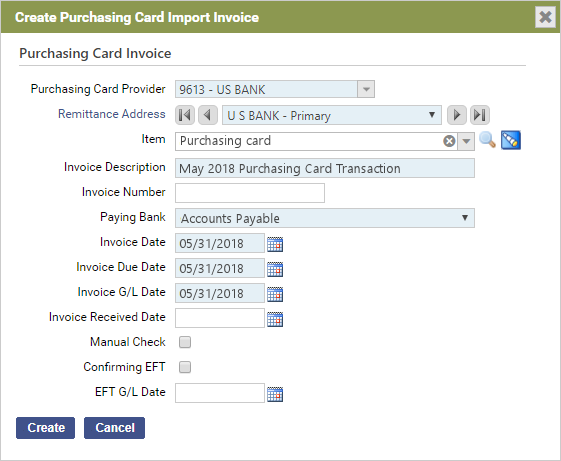Open calendar for EFT G/L Date
Screen dimensions: 561x461
point(275,394)
